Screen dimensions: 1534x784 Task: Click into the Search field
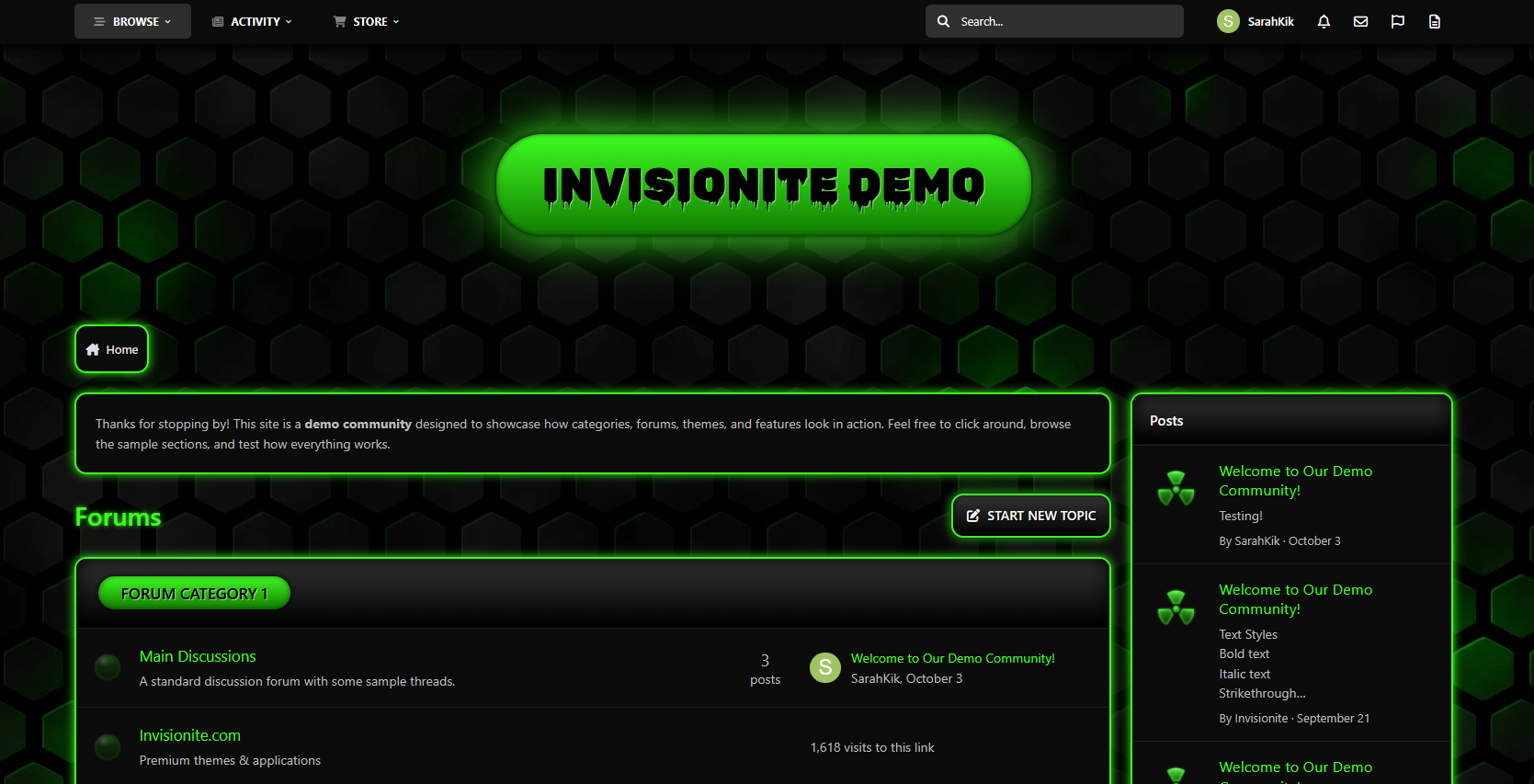[1054, 21]
